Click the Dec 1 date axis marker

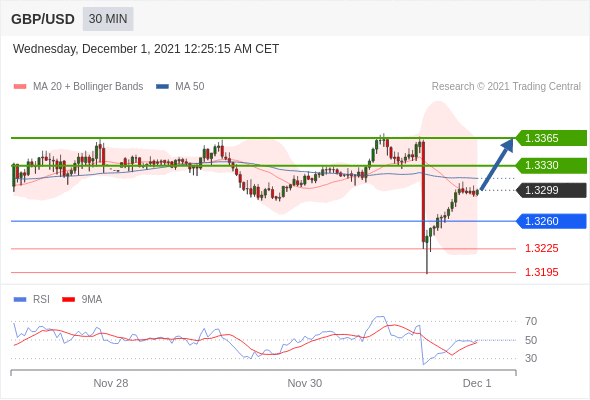pos(477,383)
